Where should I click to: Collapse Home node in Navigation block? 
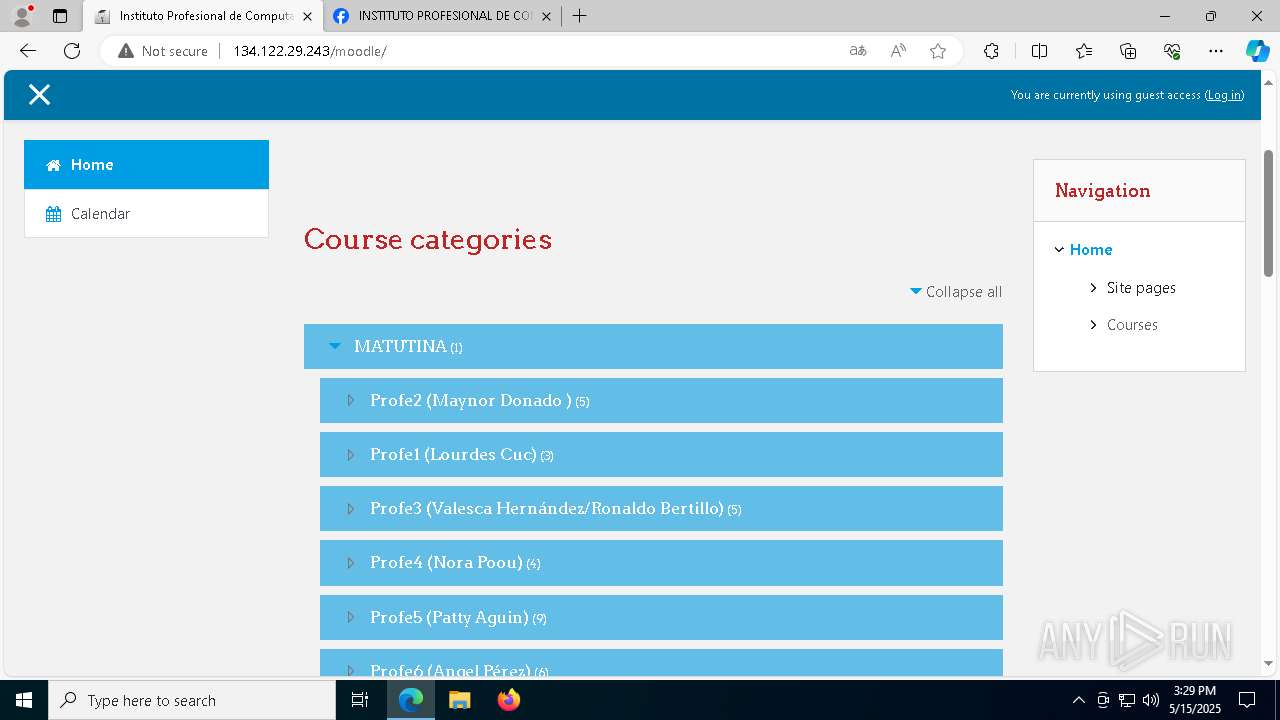[1059, 250]
